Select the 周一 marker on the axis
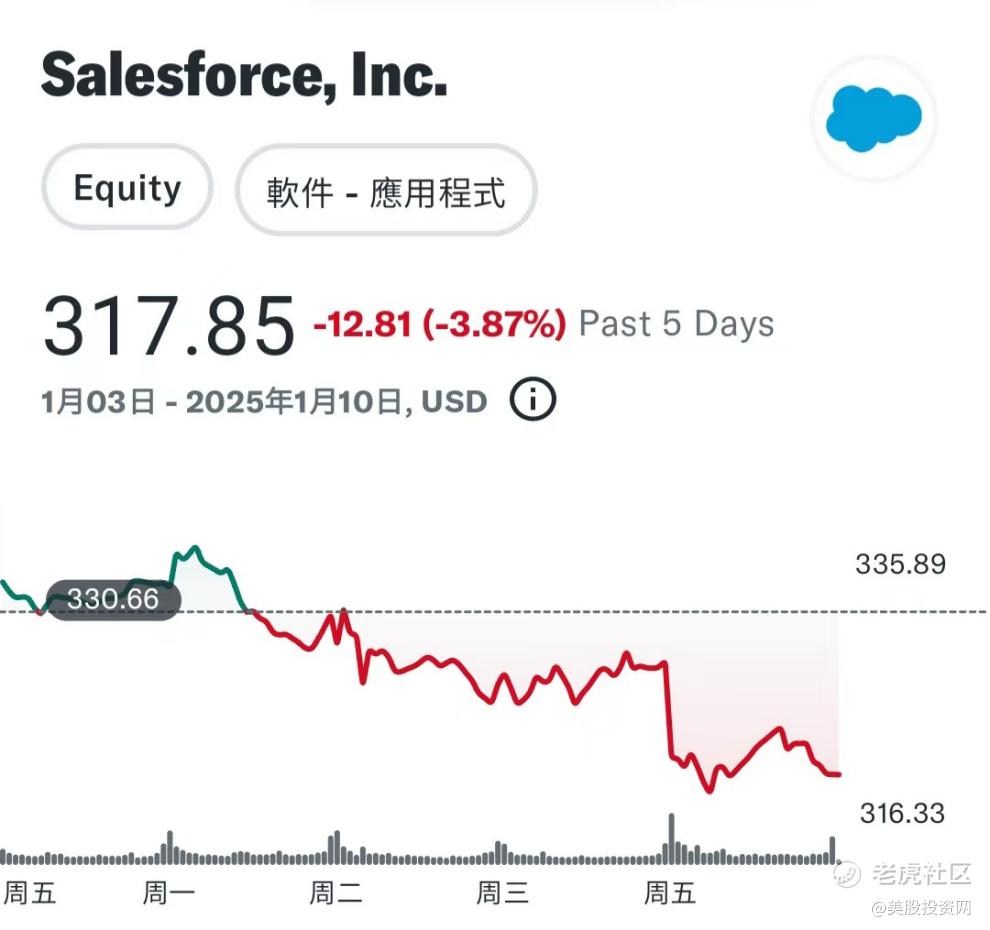The width and height of the screenshot is (990, 930). [168, 892]
